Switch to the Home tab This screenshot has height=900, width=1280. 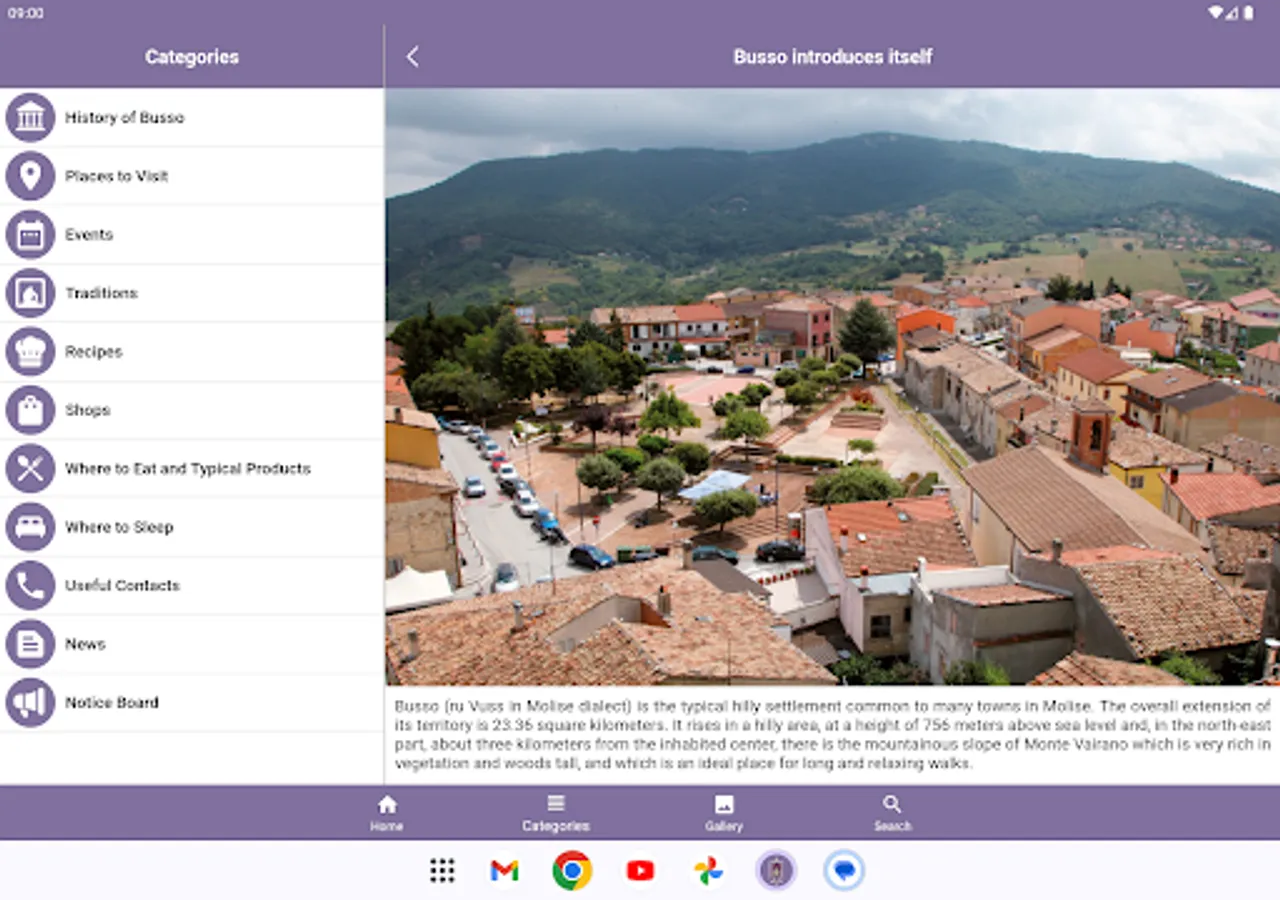(387, 813)
